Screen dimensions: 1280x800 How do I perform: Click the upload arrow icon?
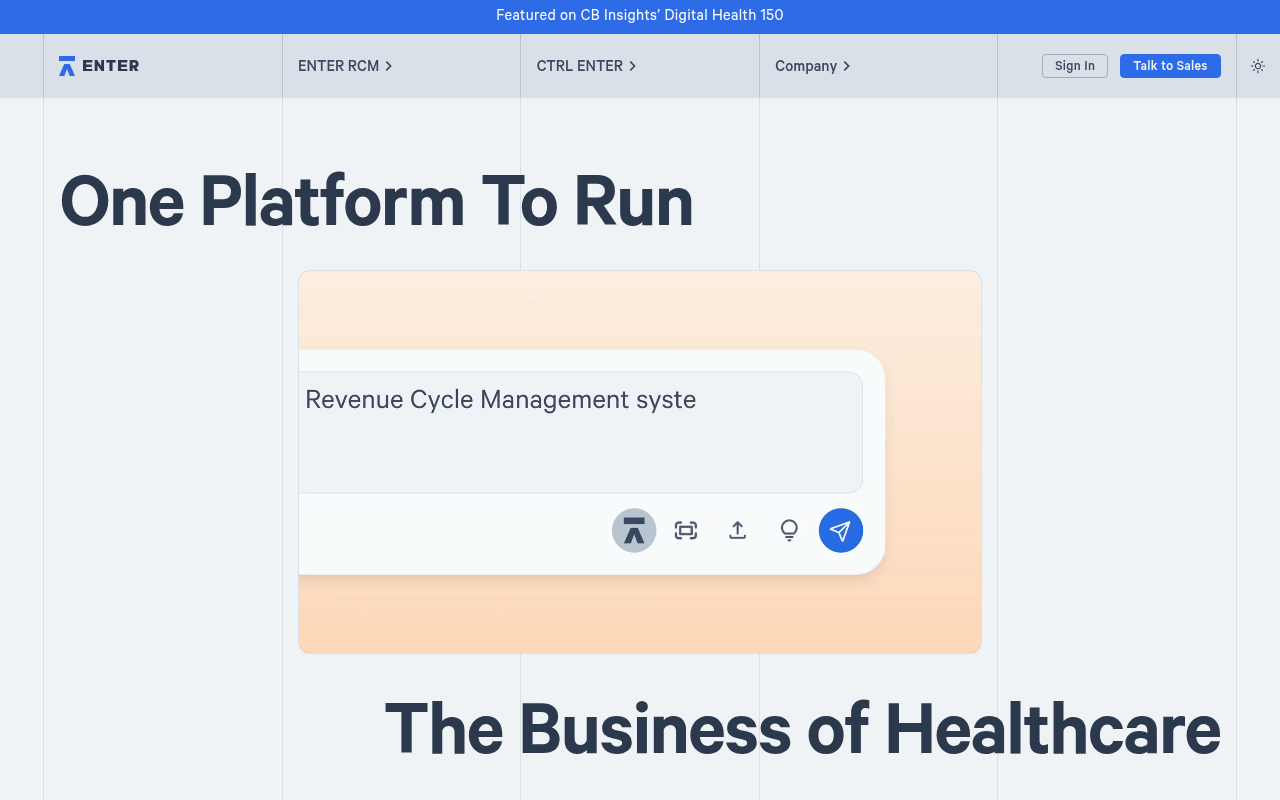click(x=737, y=530)
